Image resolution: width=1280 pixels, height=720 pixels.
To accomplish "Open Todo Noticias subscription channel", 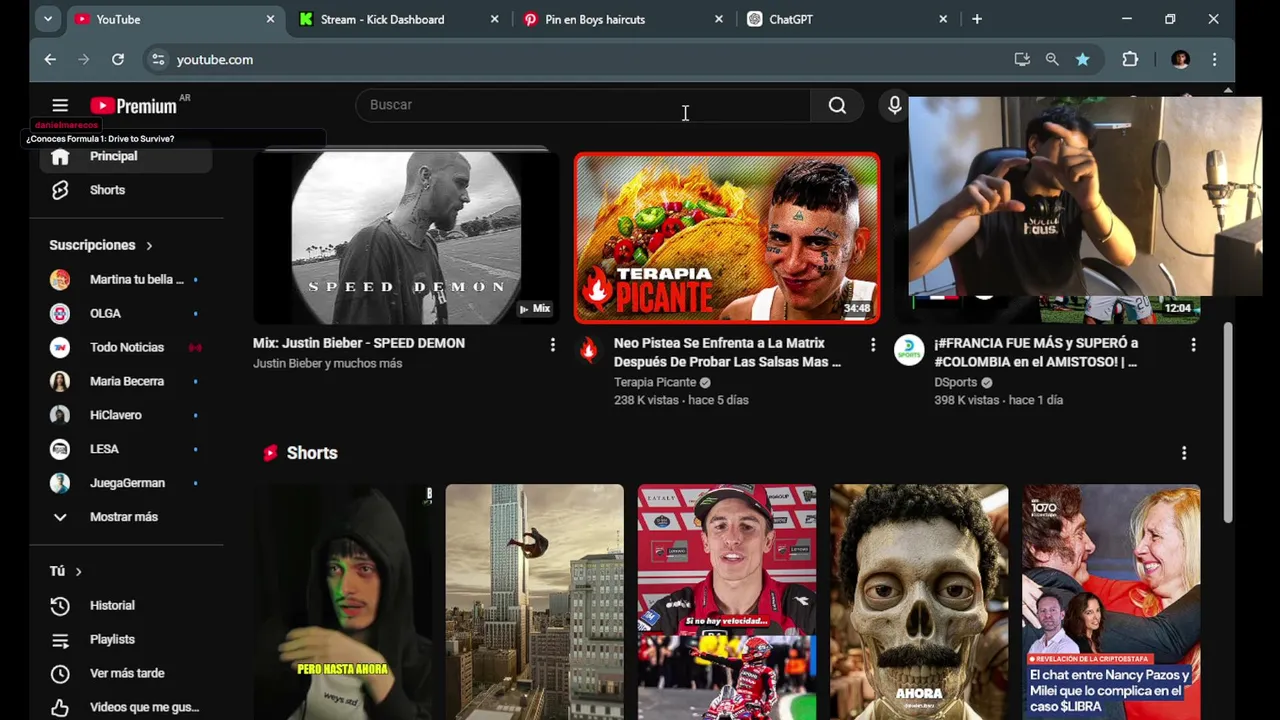I will pos(126,347).
